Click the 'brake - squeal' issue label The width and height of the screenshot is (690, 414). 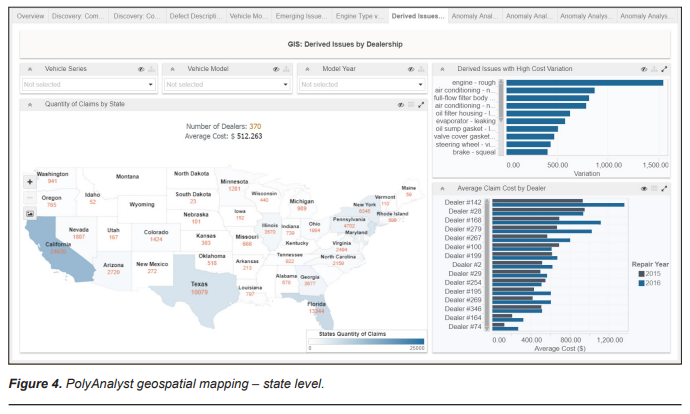coord(474,152)
